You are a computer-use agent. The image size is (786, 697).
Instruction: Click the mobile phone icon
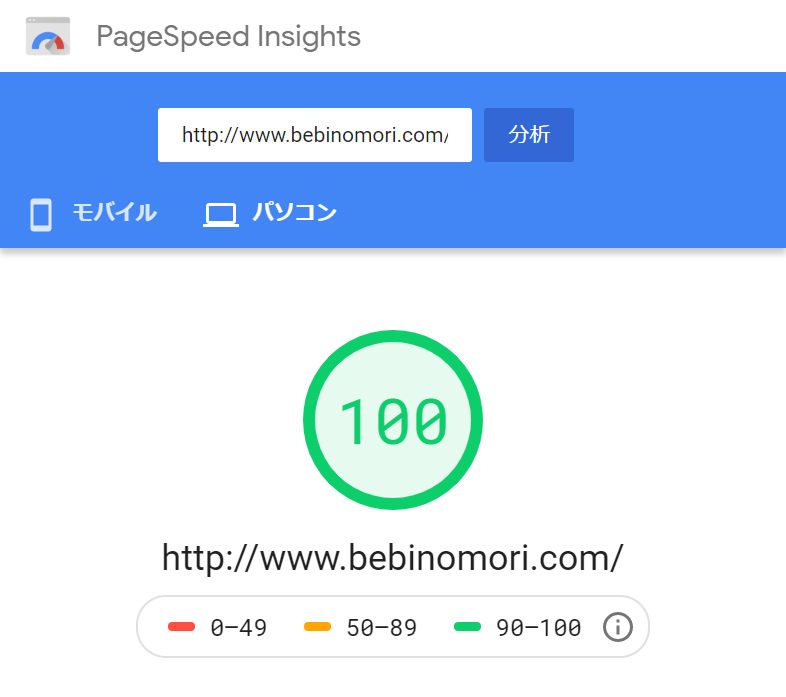(41, 215)
